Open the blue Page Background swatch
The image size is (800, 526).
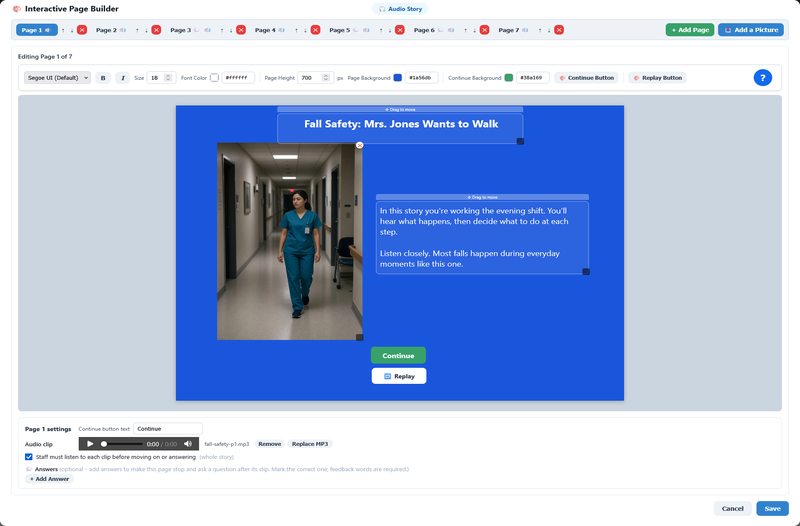click(x=397, y=78)
